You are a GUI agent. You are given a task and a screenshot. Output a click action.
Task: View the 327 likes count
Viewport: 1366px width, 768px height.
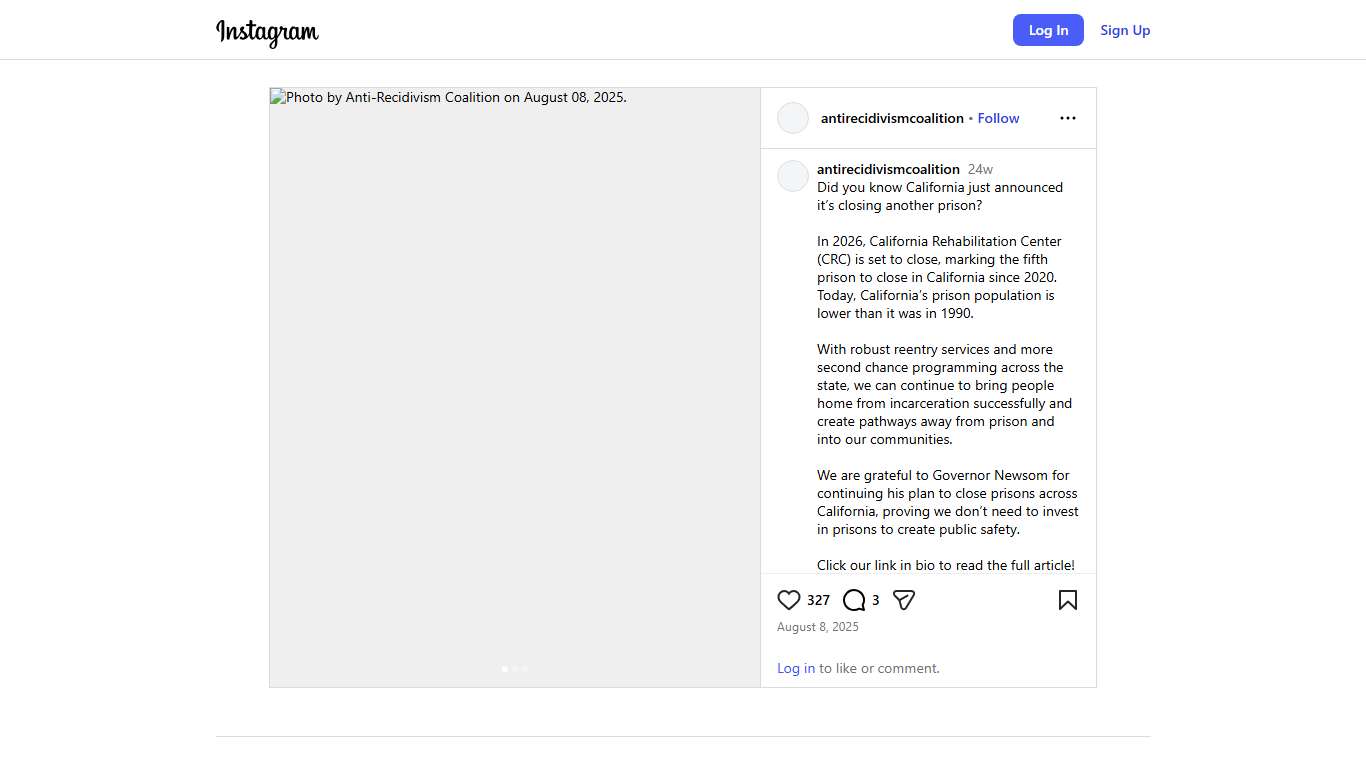[818, 600]
